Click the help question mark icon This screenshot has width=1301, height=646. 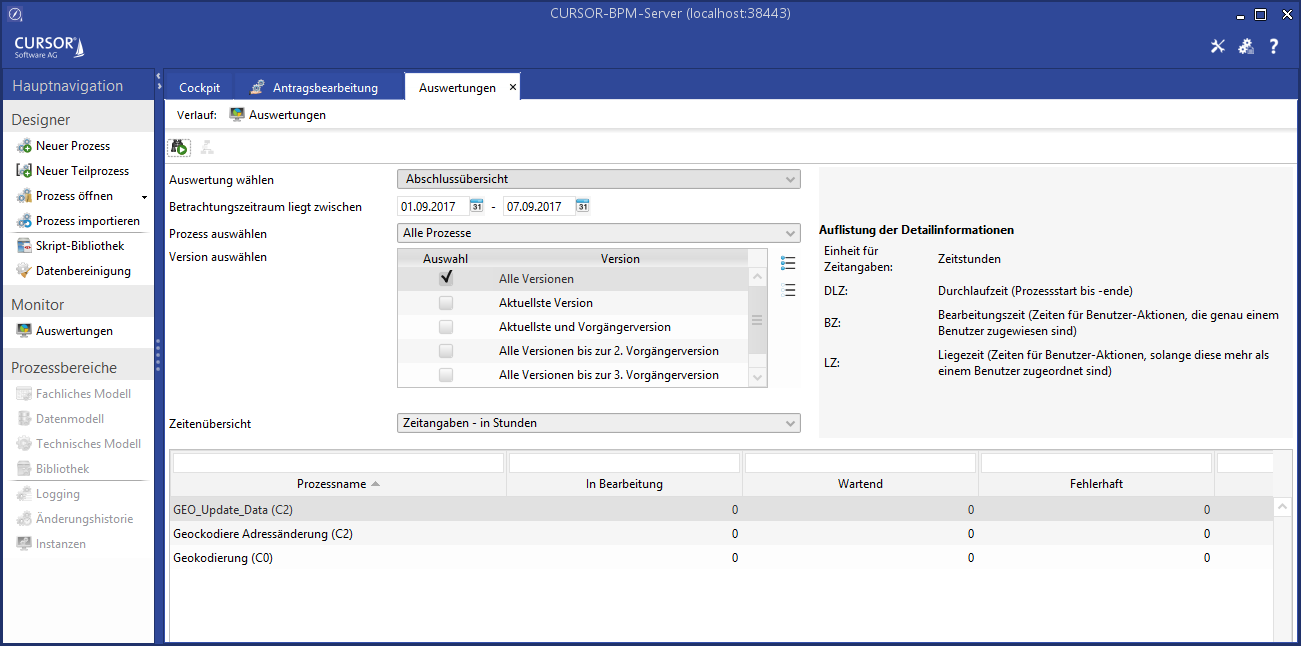1274,47
